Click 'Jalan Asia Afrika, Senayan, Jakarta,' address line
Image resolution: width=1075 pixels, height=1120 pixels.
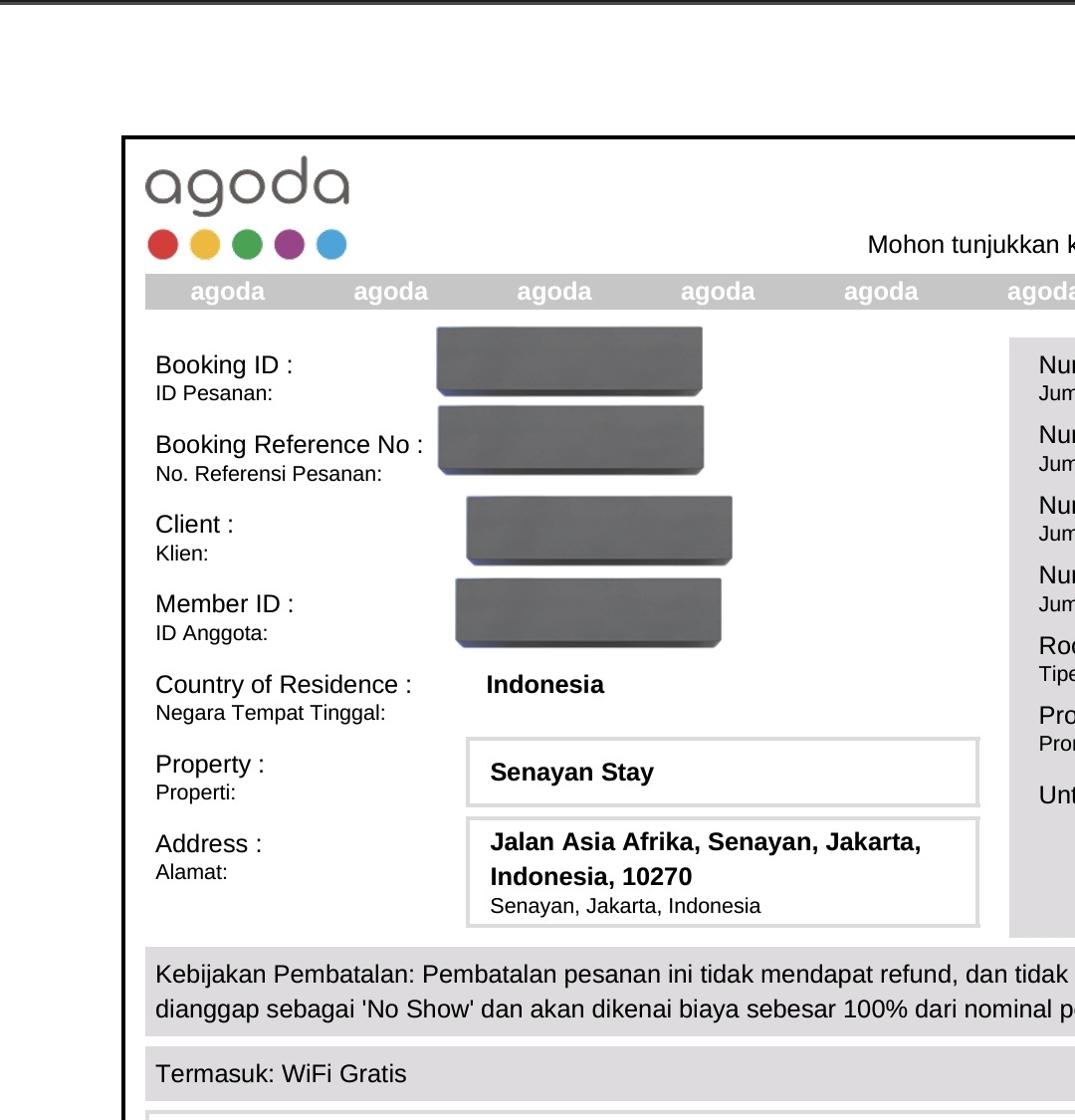pos(706,843)
